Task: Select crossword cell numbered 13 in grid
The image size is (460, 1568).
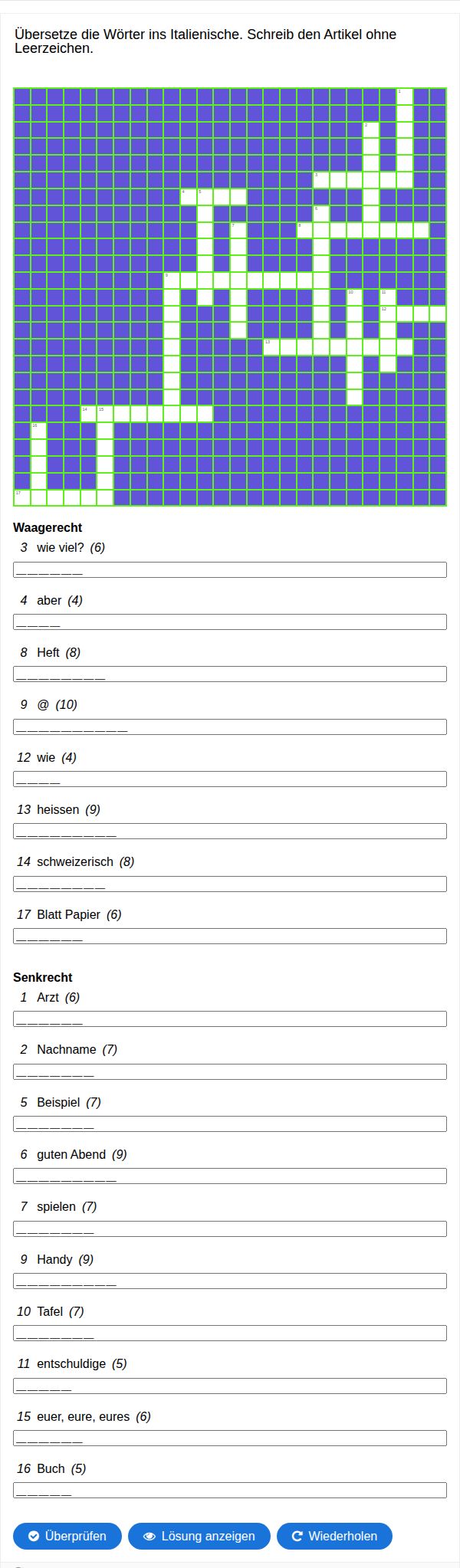Action: click(x=271, y=347)
